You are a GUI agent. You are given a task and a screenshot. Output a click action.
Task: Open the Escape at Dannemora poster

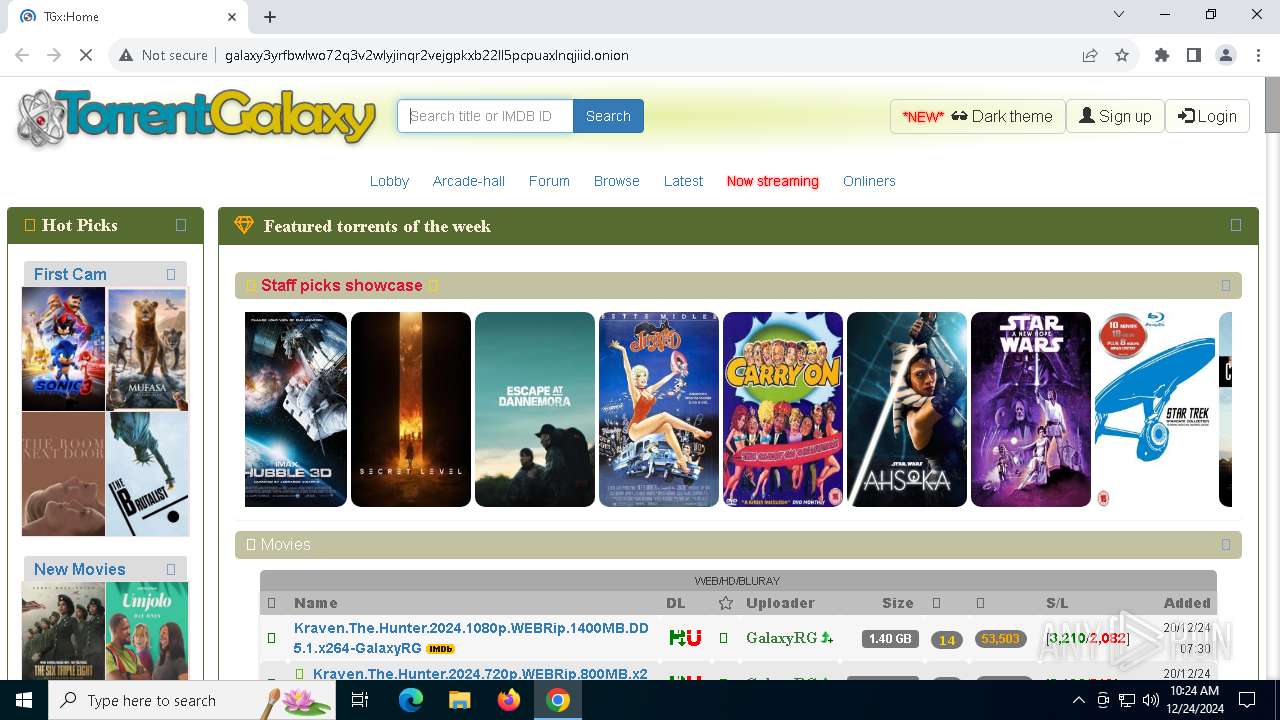tap(535, 409)
